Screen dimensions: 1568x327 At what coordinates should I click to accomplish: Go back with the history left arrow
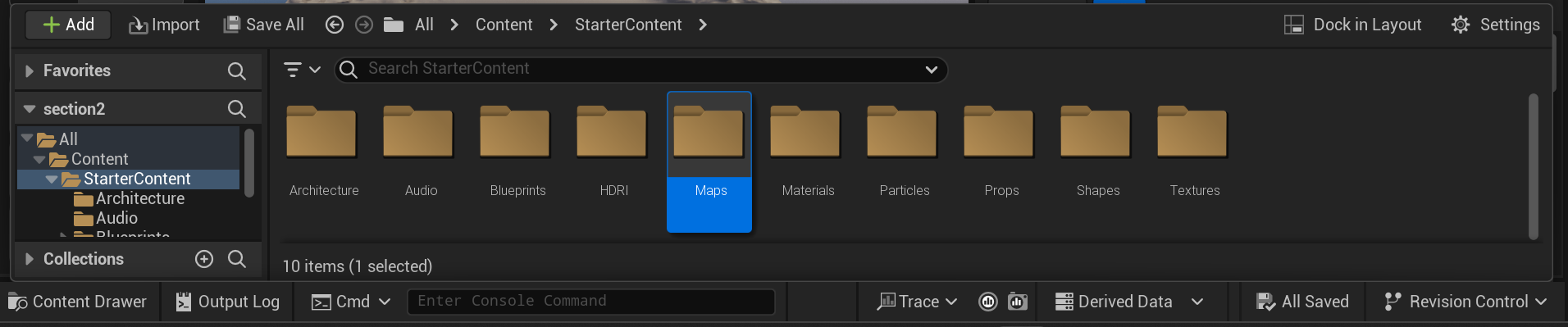pos(334,25)
